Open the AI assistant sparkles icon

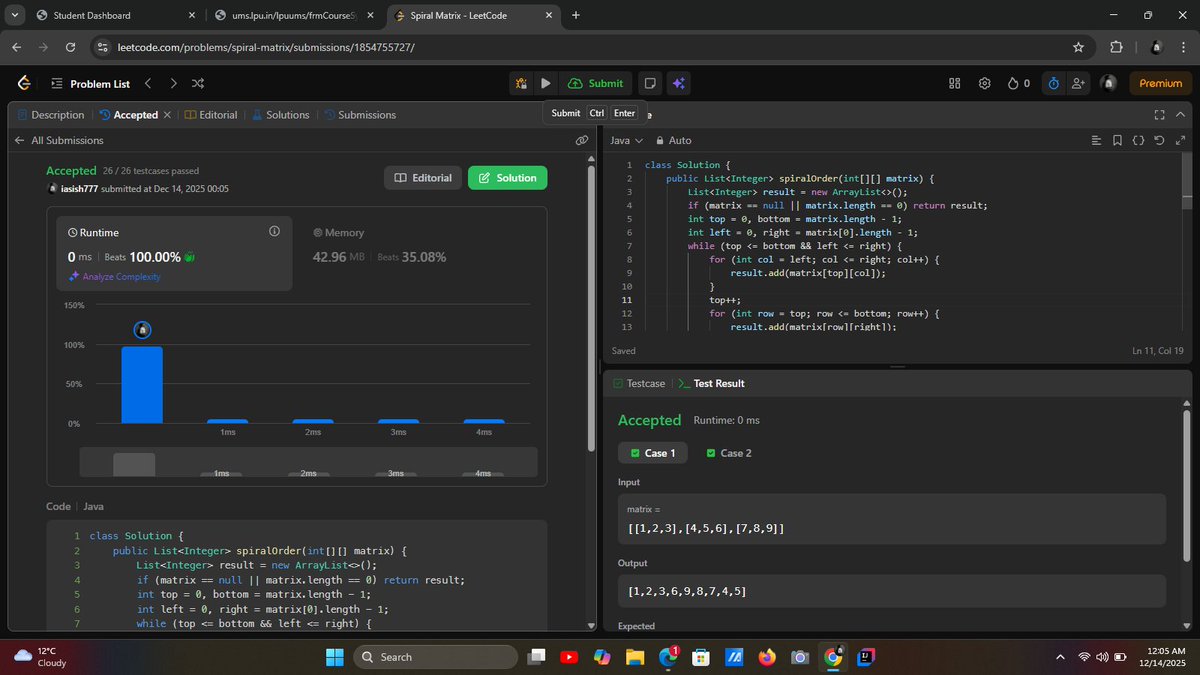click(679, 83)
